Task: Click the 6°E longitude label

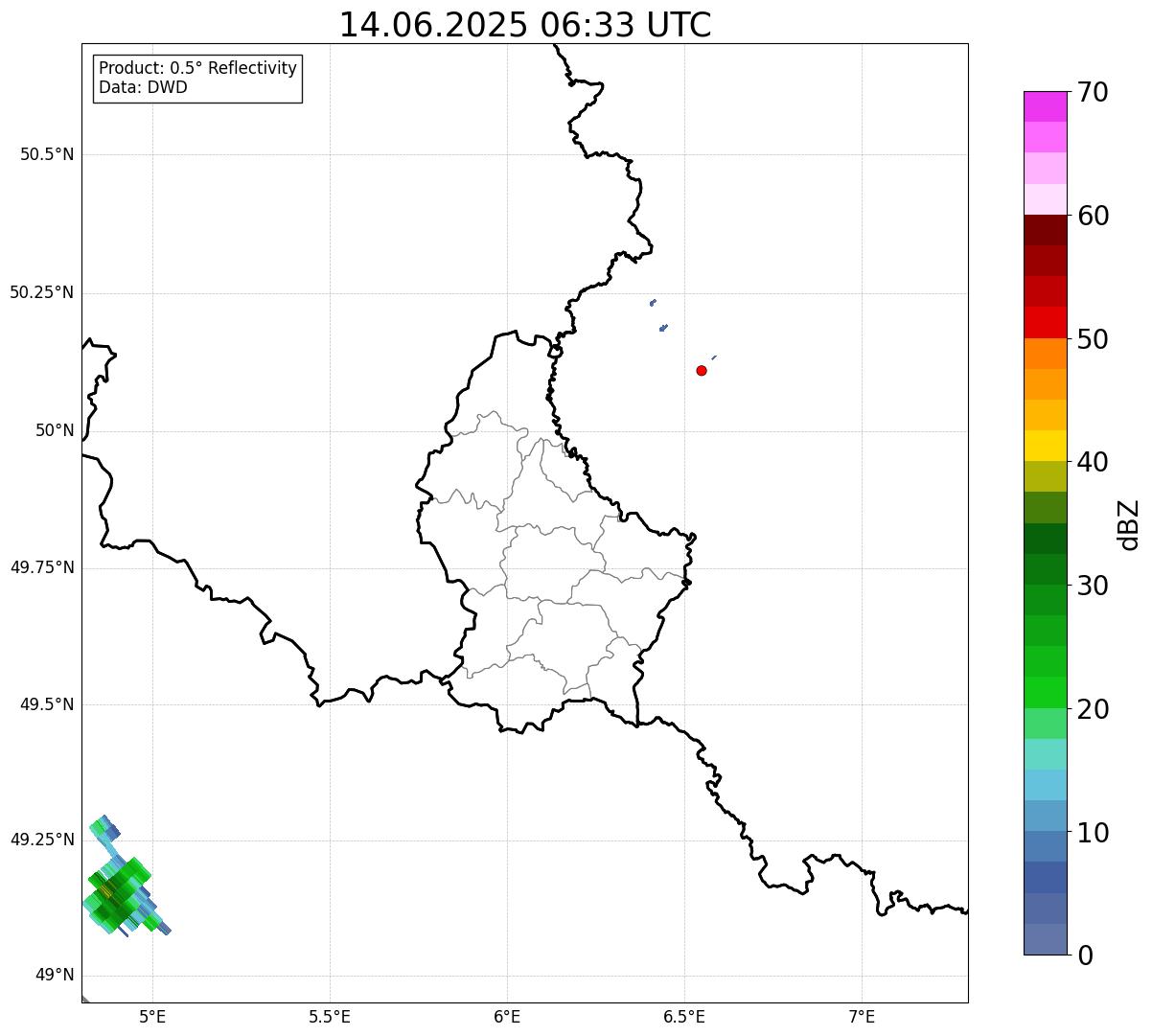Action: coord(507,1017)
